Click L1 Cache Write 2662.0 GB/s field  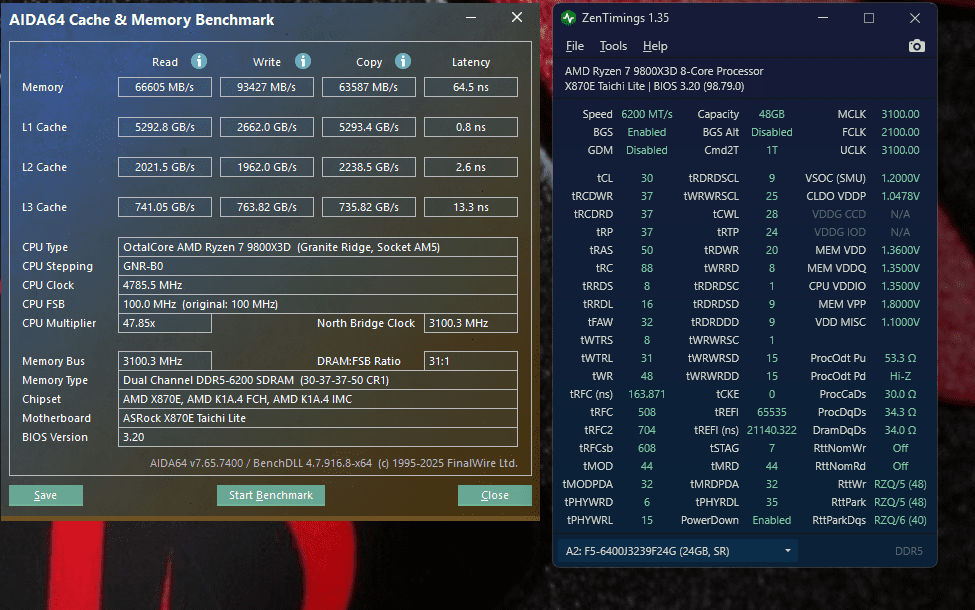267,127
